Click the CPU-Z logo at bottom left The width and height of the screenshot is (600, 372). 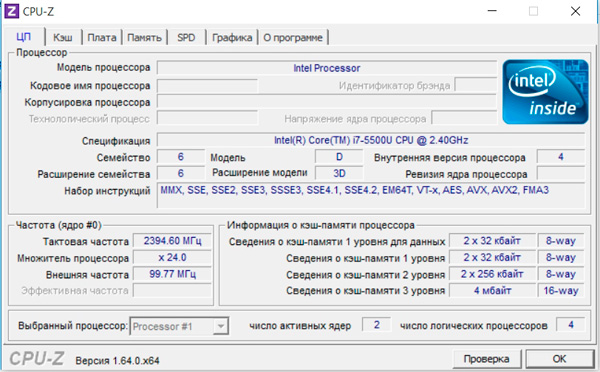pyautogui.click(x=37, y=359)
